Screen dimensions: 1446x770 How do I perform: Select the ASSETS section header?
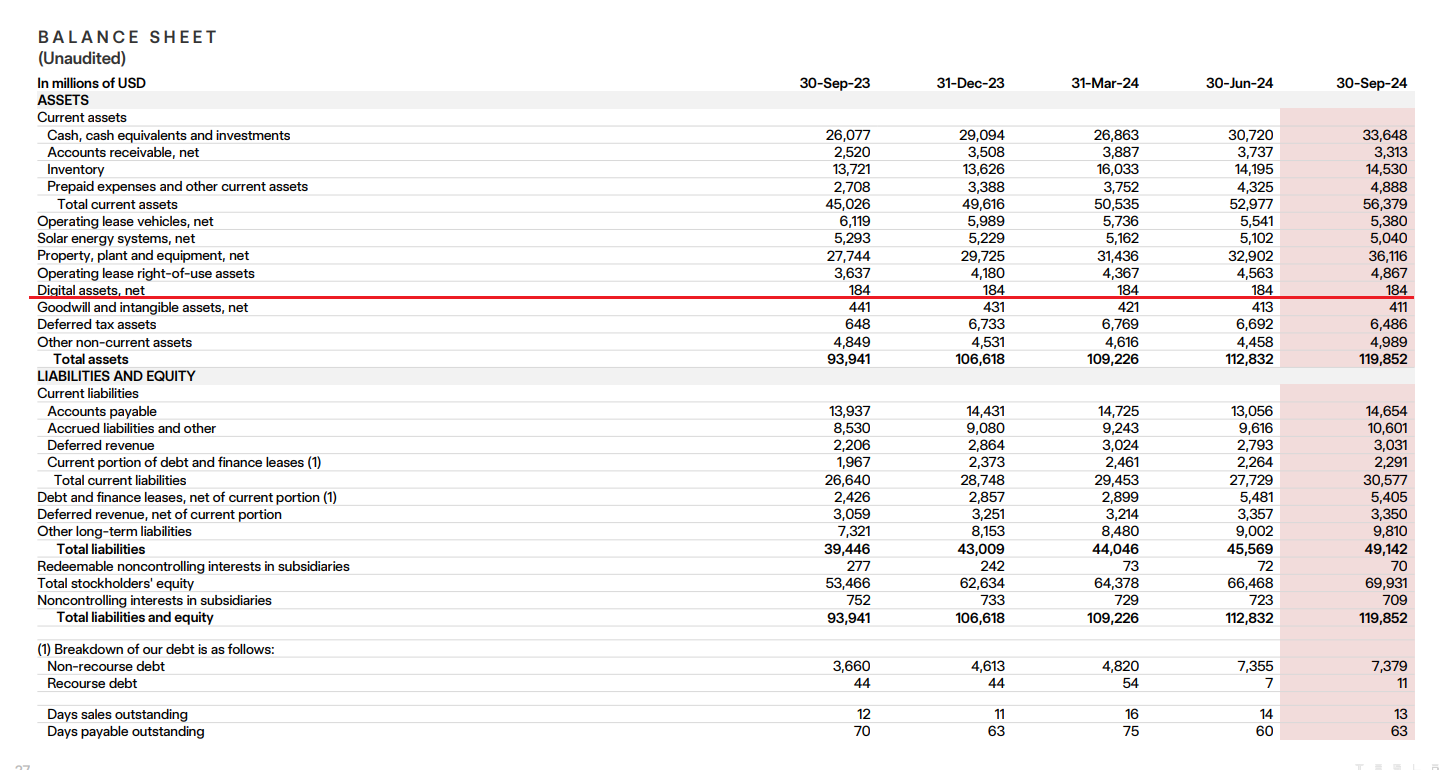coord(63,100)
